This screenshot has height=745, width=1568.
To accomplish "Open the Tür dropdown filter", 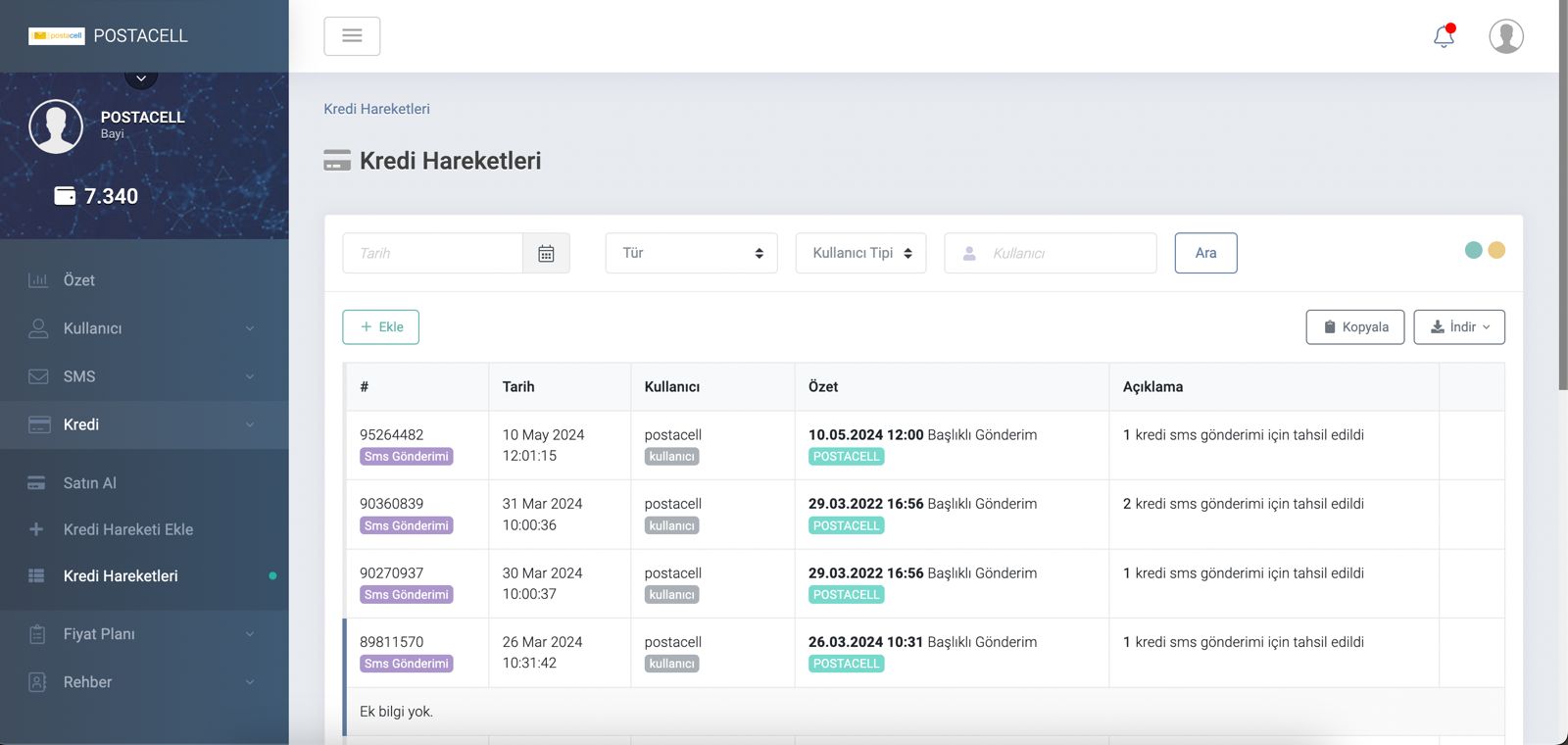I will coord(692,253).
